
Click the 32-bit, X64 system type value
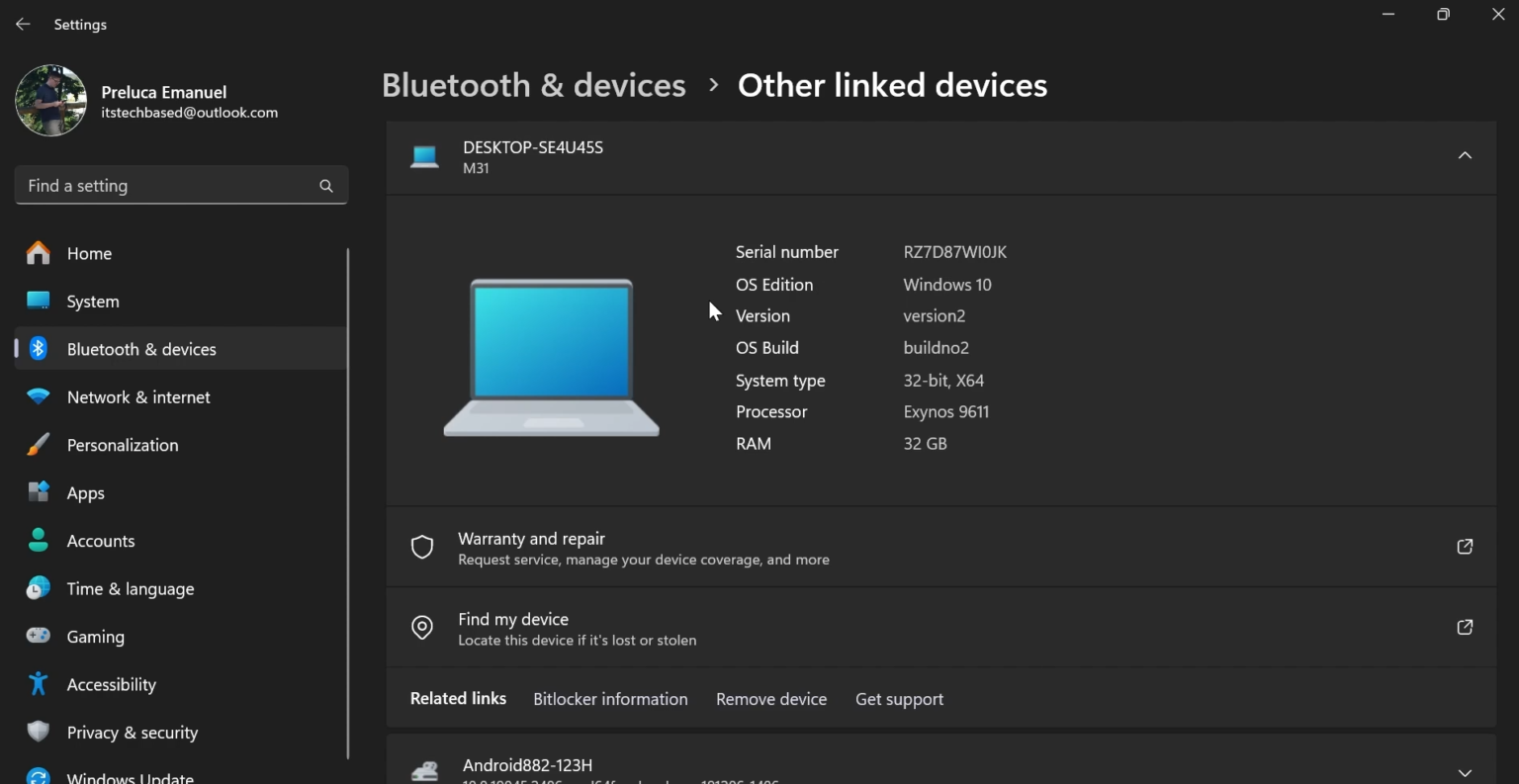[943, 381]
